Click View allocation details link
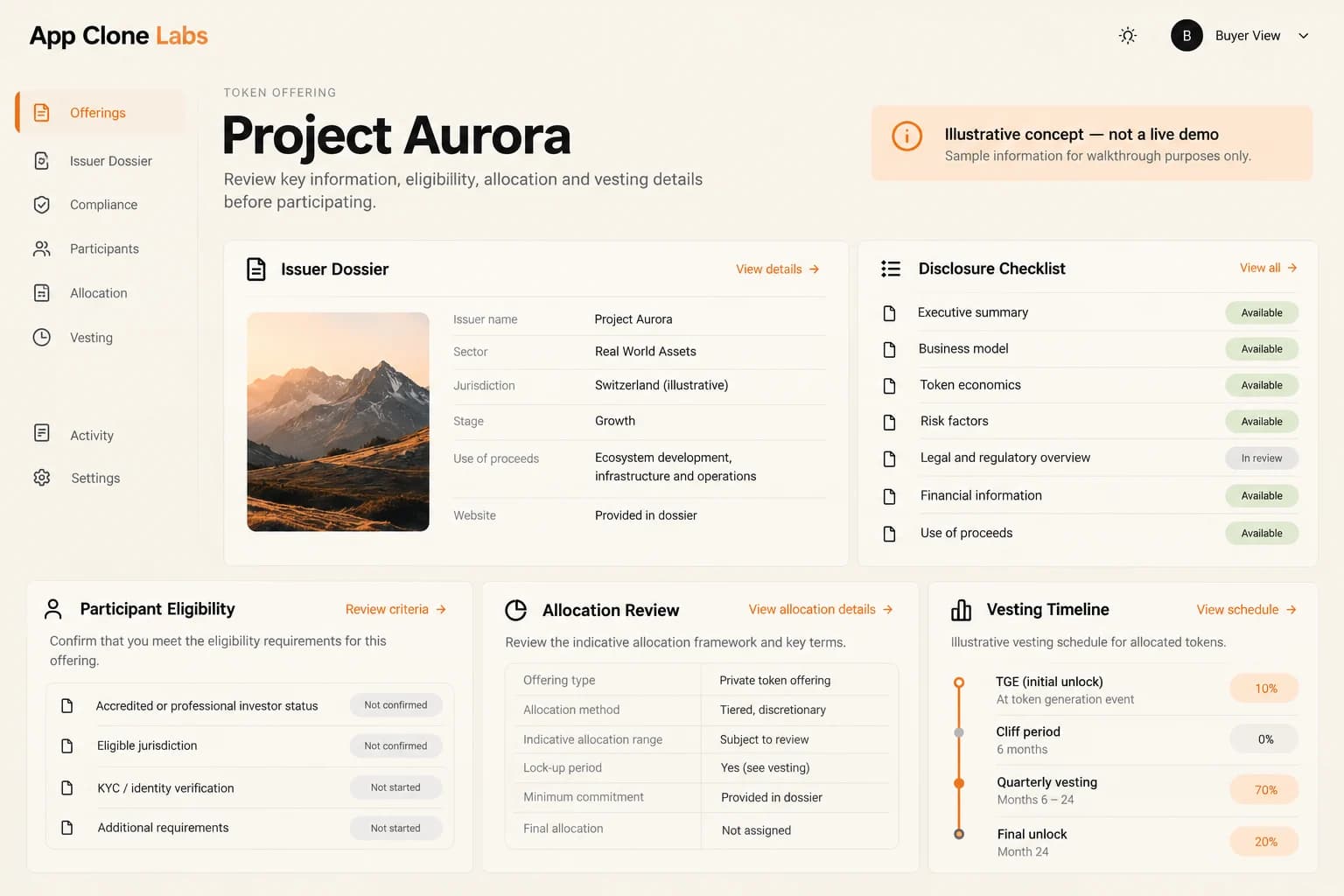Image resolution: width=1344 pixels, height=896 pixels. [x=821, y=609]
